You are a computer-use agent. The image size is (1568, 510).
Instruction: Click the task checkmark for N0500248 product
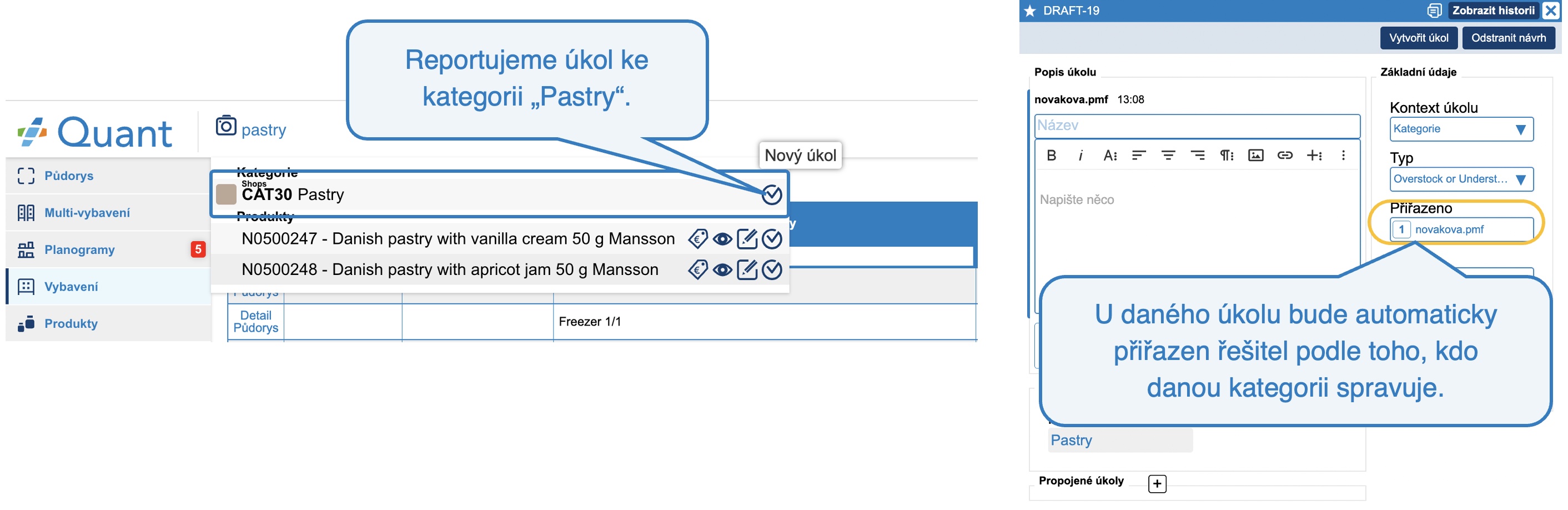[771, 269]
